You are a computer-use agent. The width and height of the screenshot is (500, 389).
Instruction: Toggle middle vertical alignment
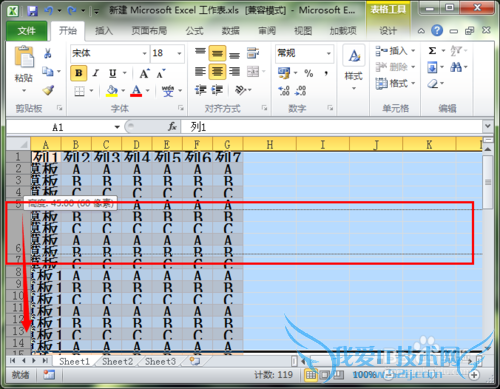[218, 53]
